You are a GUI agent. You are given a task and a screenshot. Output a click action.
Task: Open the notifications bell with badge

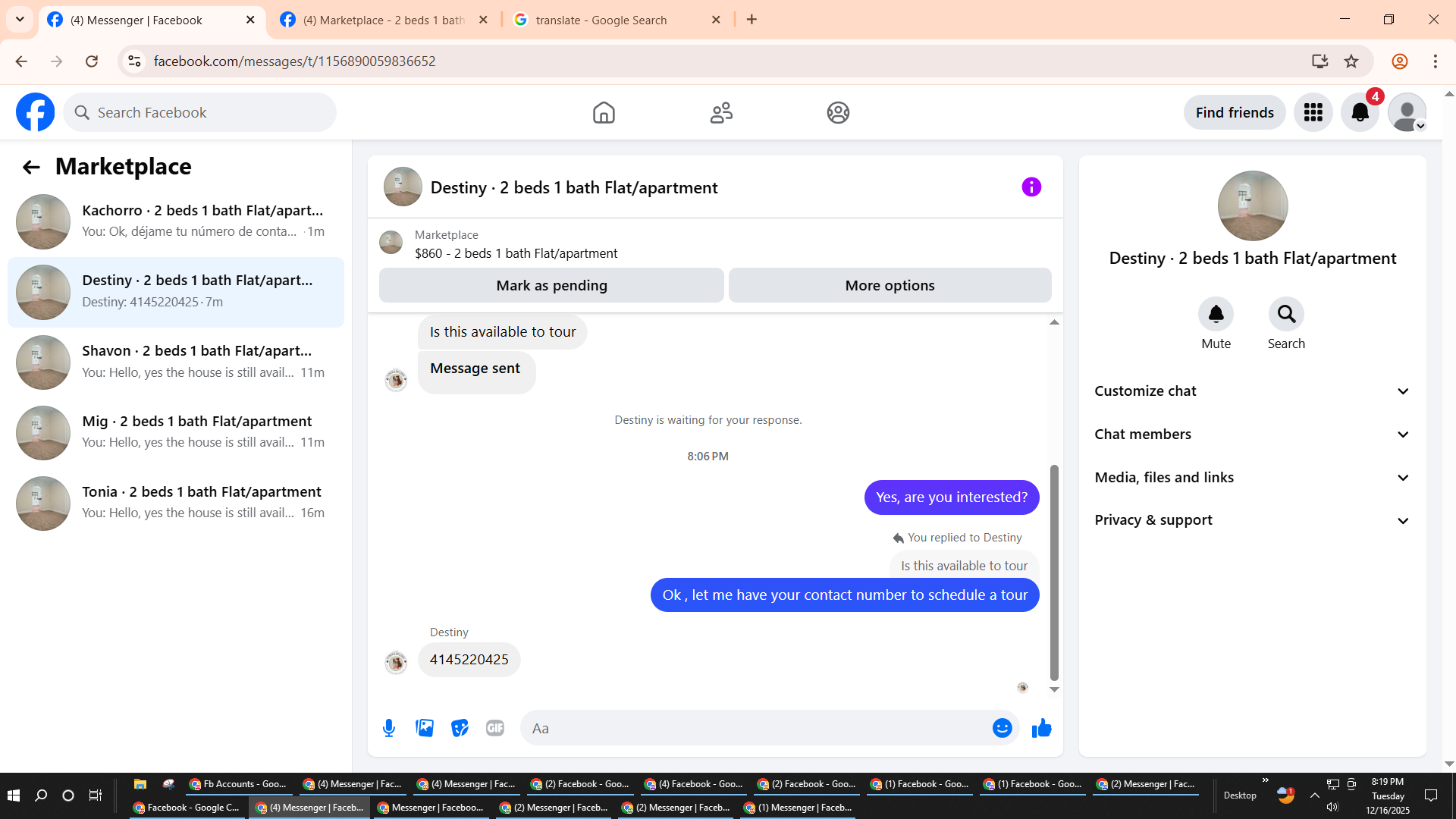tap(1360, 112)
